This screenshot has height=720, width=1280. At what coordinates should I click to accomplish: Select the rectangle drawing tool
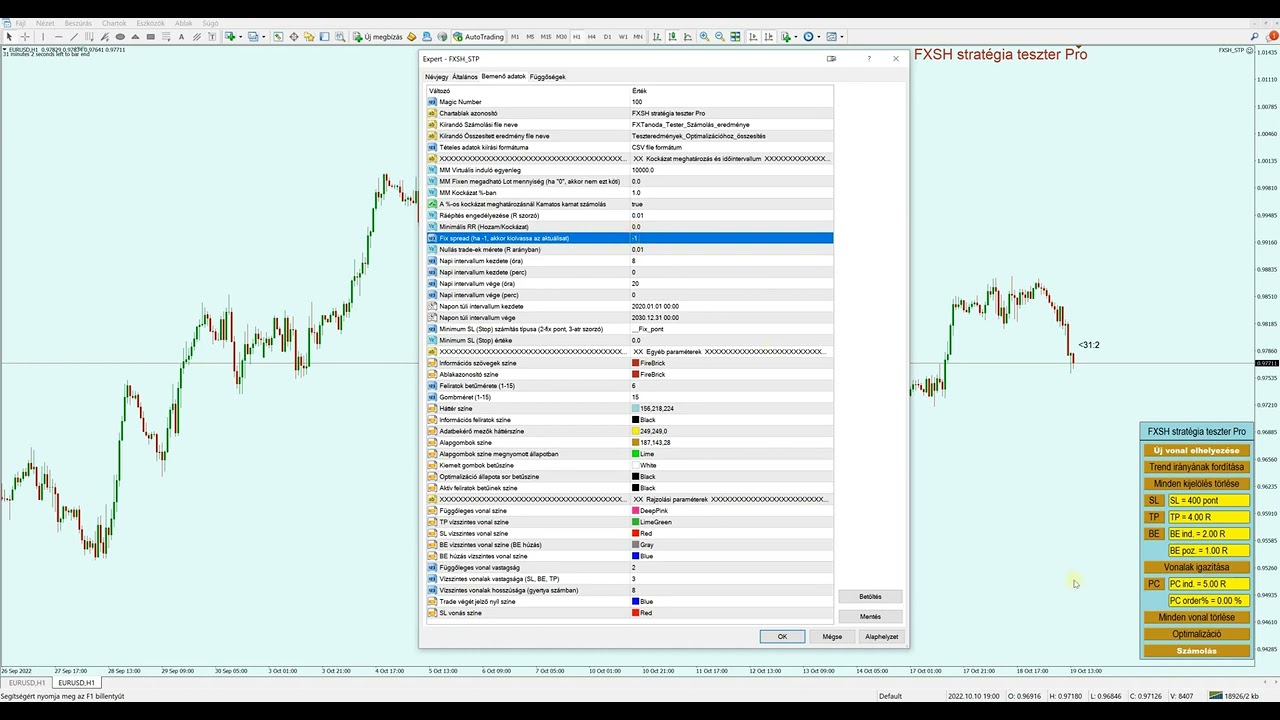(x=151, y=37)
